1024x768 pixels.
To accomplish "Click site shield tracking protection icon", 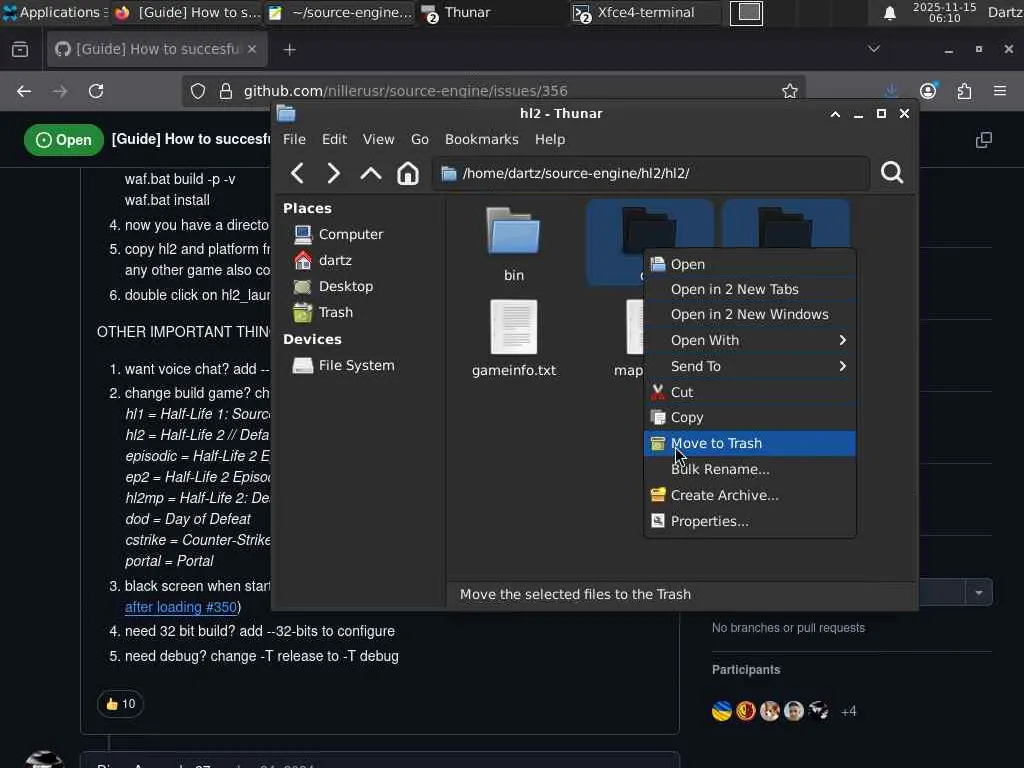I will click(x=198, y=91).
